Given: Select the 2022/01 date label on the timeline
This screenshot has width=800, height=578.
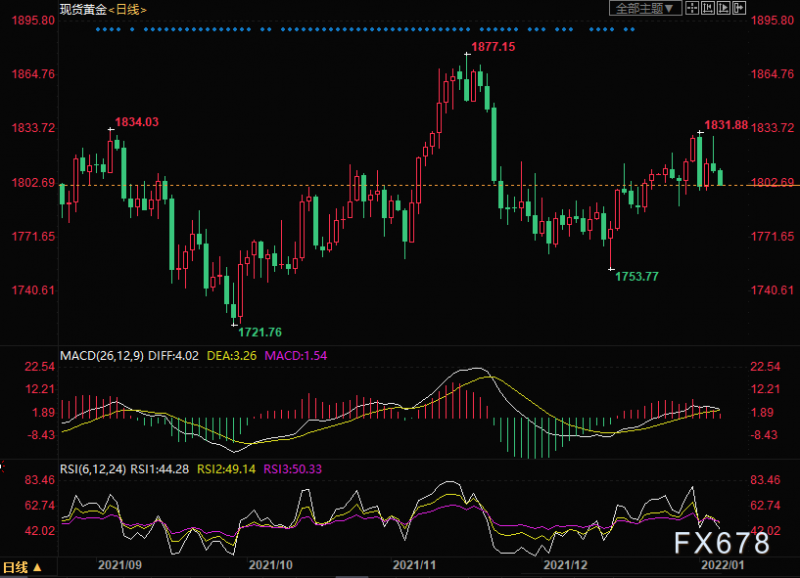Looking at the screenshot, I should [722, 565].
